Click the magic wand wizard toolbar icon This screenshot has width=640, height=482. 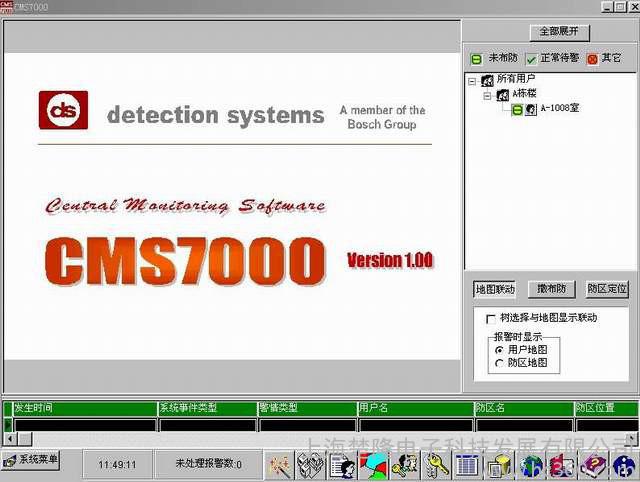(280, 465)
